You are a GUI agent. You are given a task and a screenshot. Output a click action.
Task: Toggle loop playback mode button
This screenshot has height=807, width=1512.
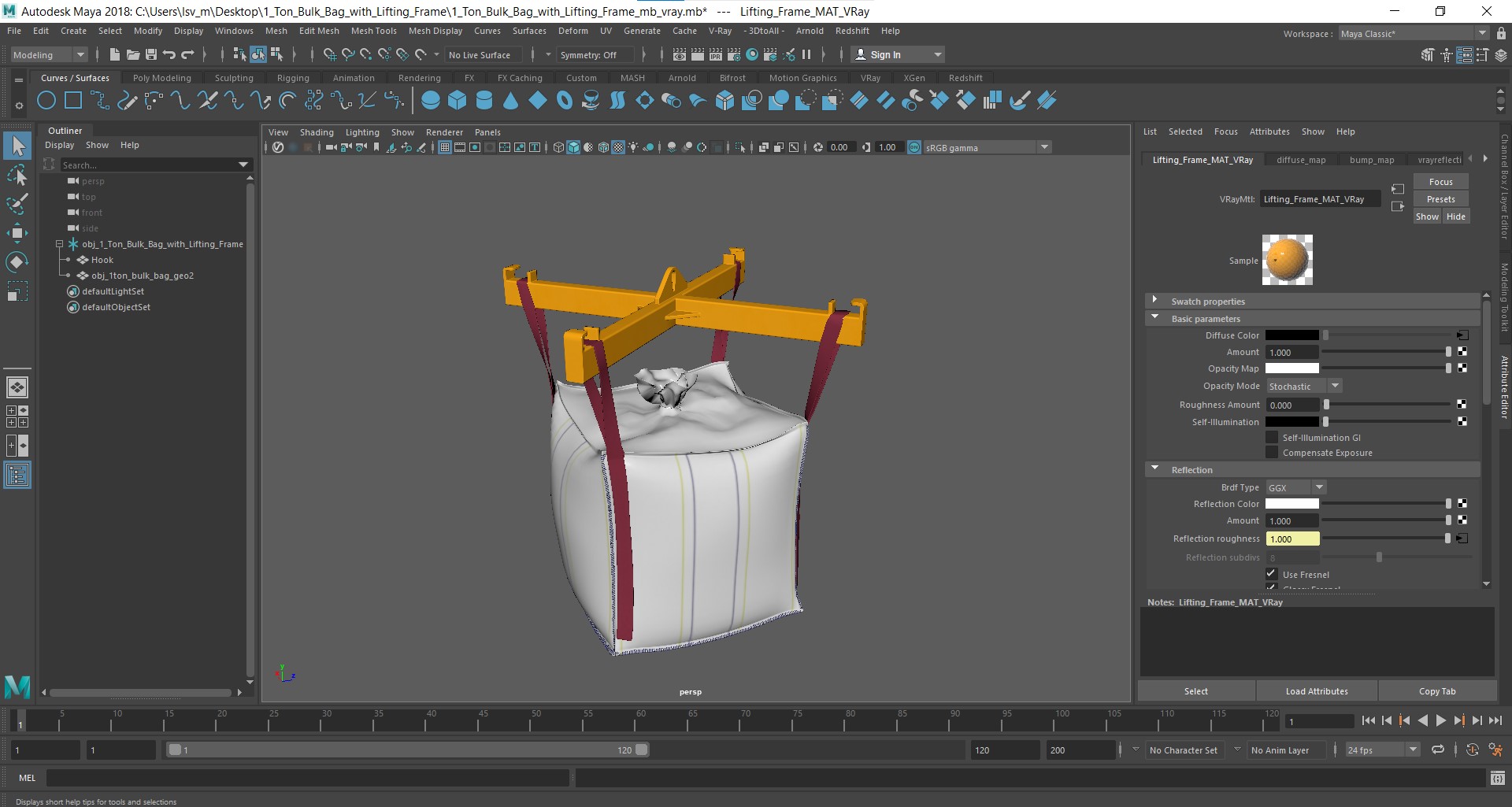(x=1437, y=750)
